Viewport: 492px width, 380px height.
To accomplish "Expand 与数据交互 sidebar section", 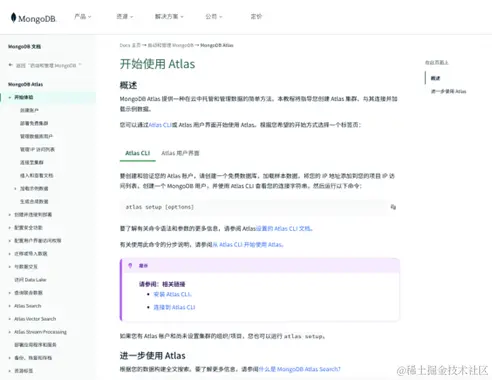I will point(10,267).
